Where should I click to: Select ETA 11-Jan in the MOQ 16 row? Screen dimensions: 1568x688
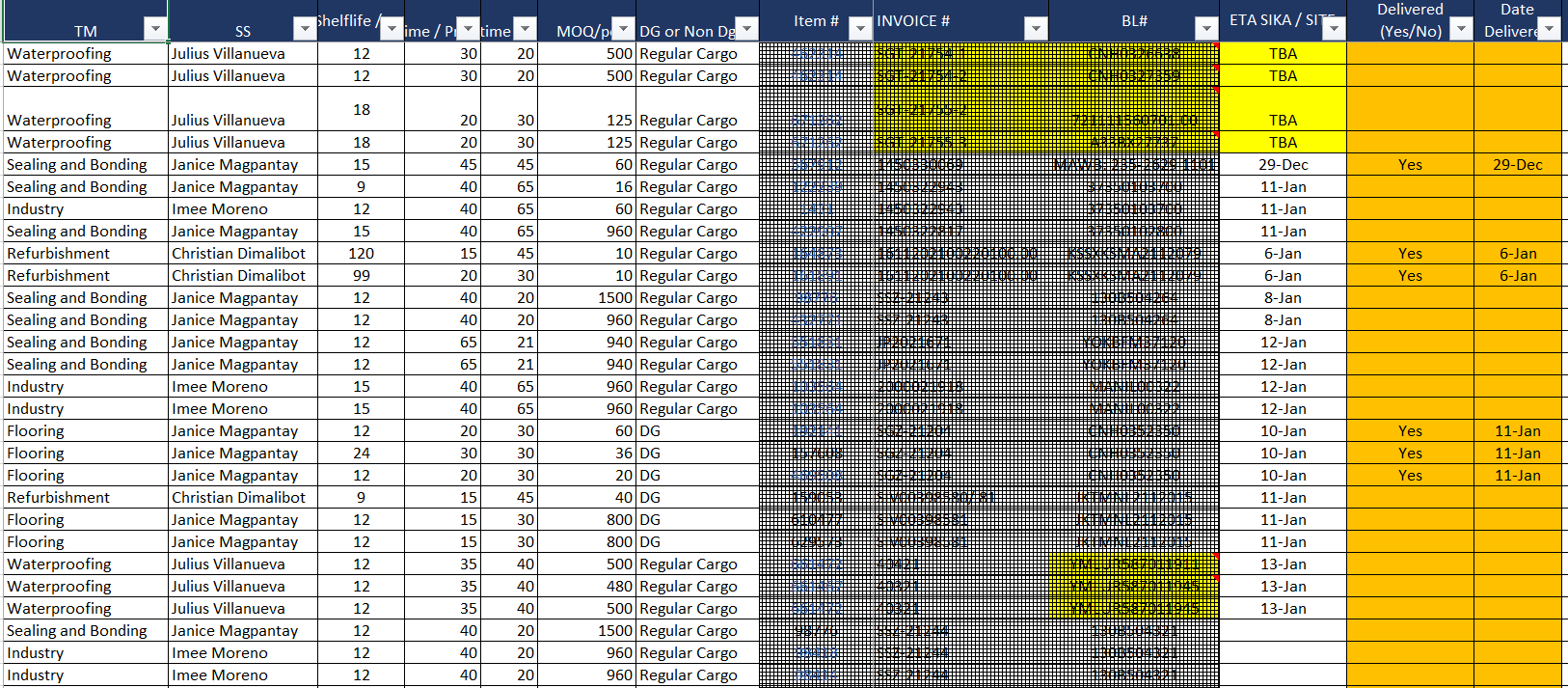pos(1283,187)
